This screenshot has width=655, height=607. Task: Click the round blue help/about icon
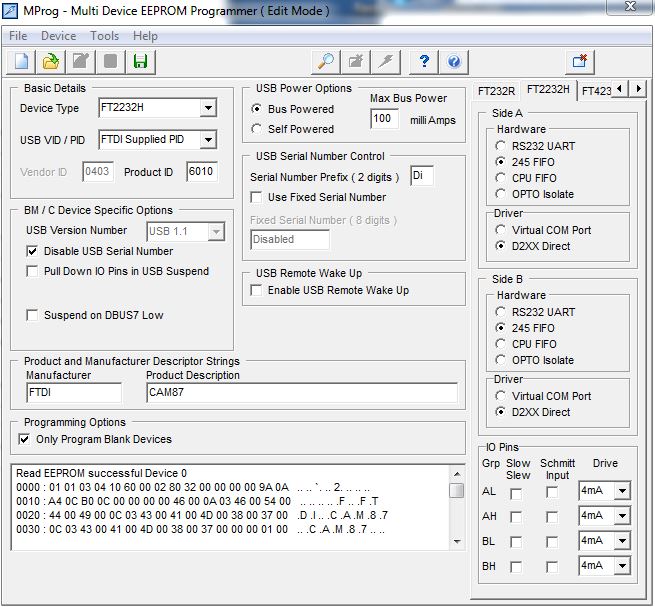(454, 62)
